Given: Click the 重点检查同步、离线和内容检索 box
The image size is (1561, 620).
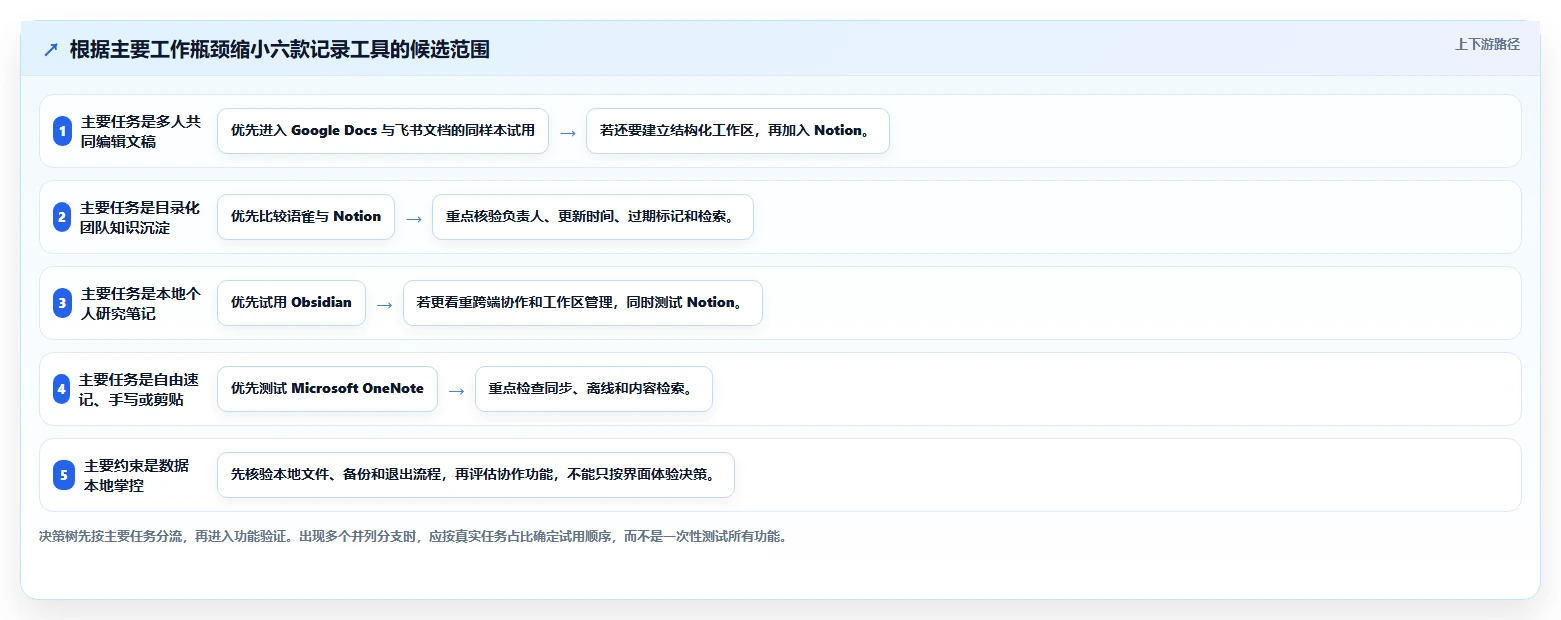Looking at the screenshot, I should [594, 389].
